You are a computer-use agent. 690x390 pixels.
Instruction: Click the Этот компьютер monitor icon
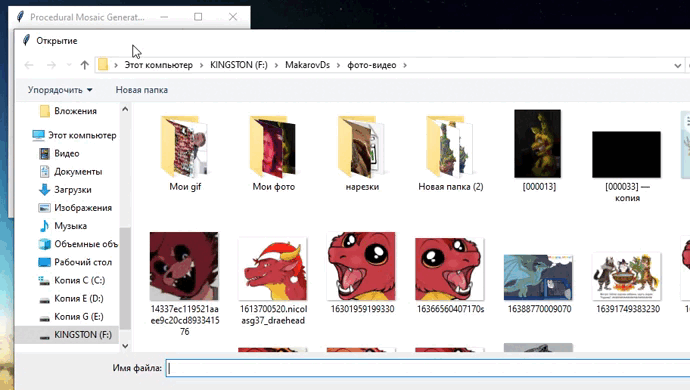pyautogui.click(x=38, y=135)
